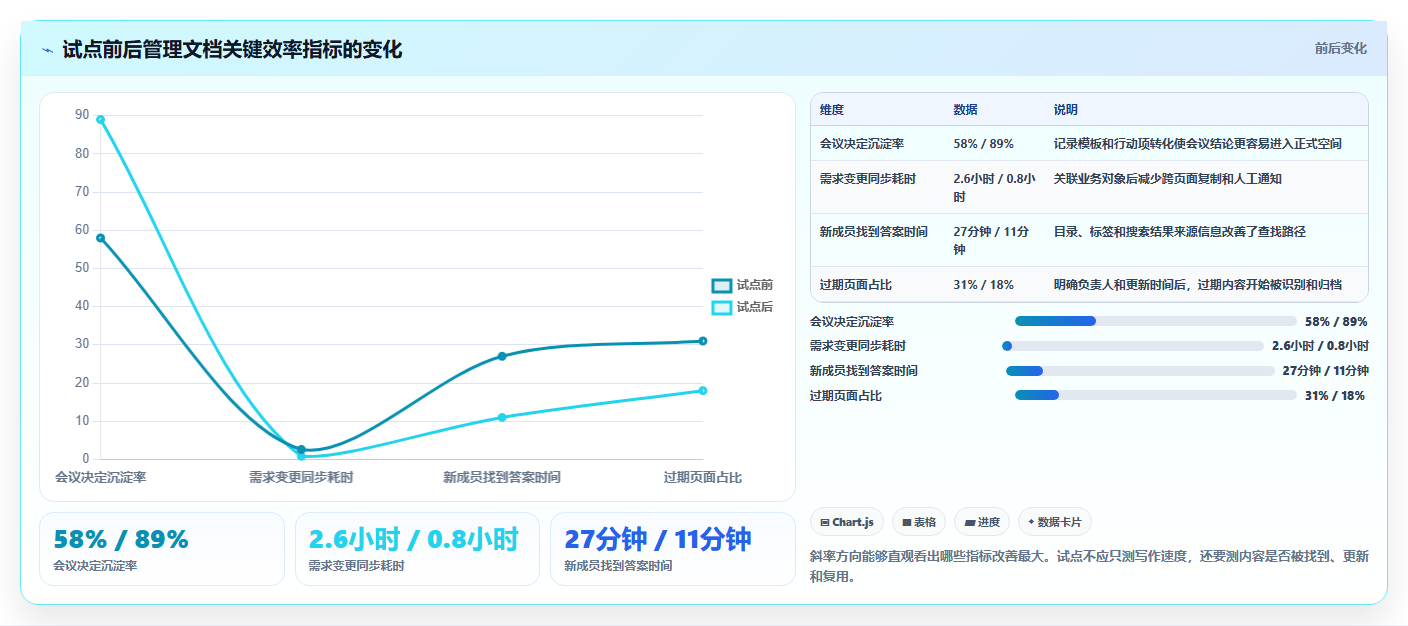1408x626 pixels.
Task: Click the 表格 tag chip
Action: [919, 522]
